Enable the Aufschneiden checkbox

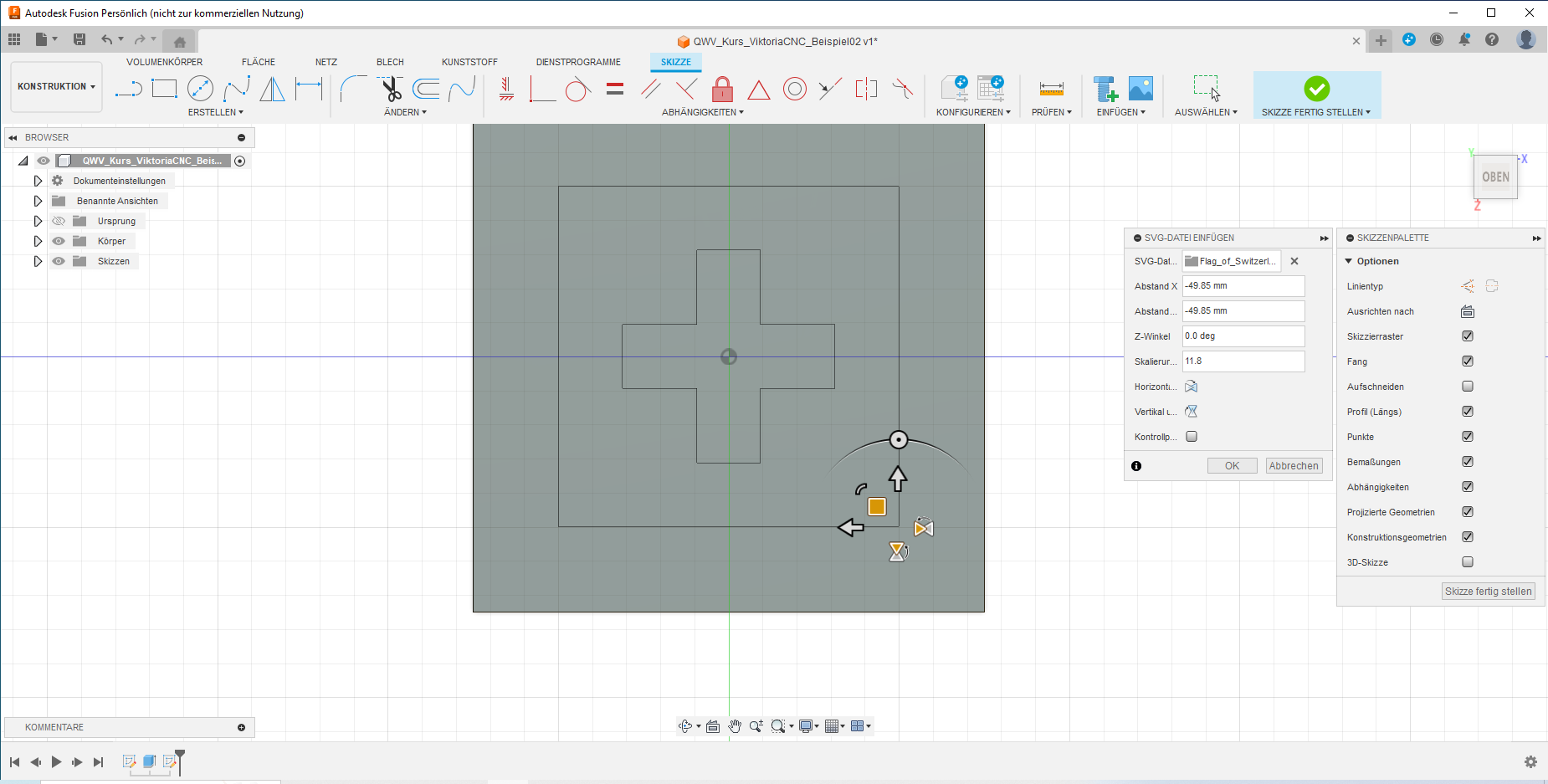pos(1468,387)
